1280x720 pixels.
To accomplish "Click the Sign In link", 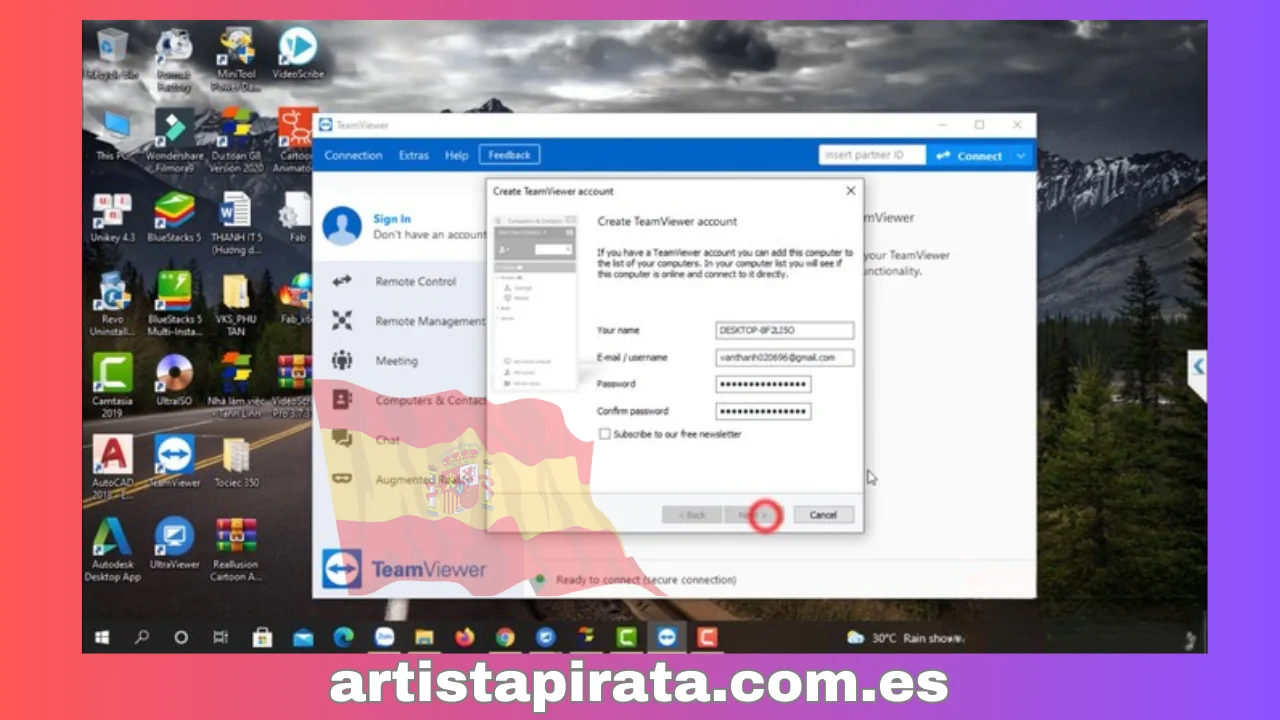I will pyautogui.click(x=392, y=219).
